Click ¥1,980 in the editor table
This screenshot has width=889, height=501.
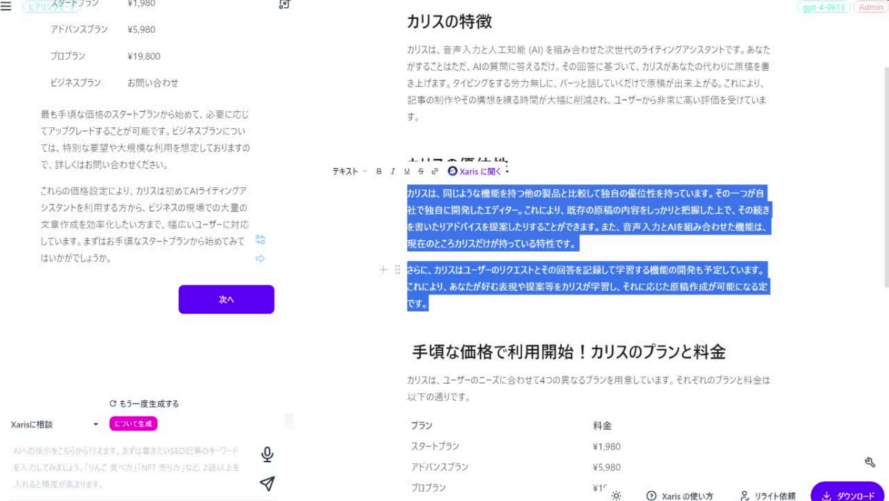(607, 447)
